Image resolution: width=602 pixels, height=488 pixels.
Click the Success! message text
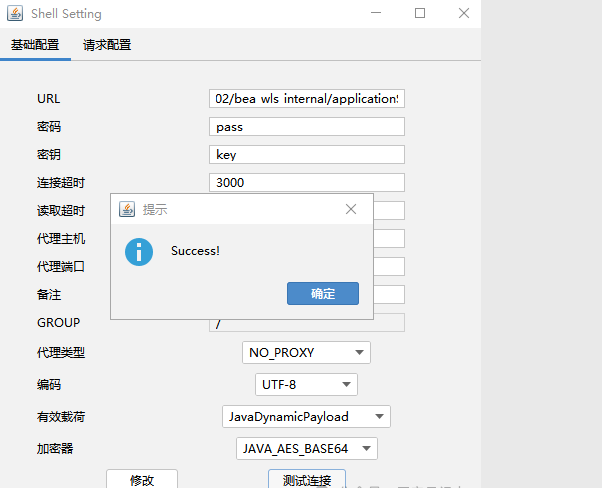tap(195, 251)
